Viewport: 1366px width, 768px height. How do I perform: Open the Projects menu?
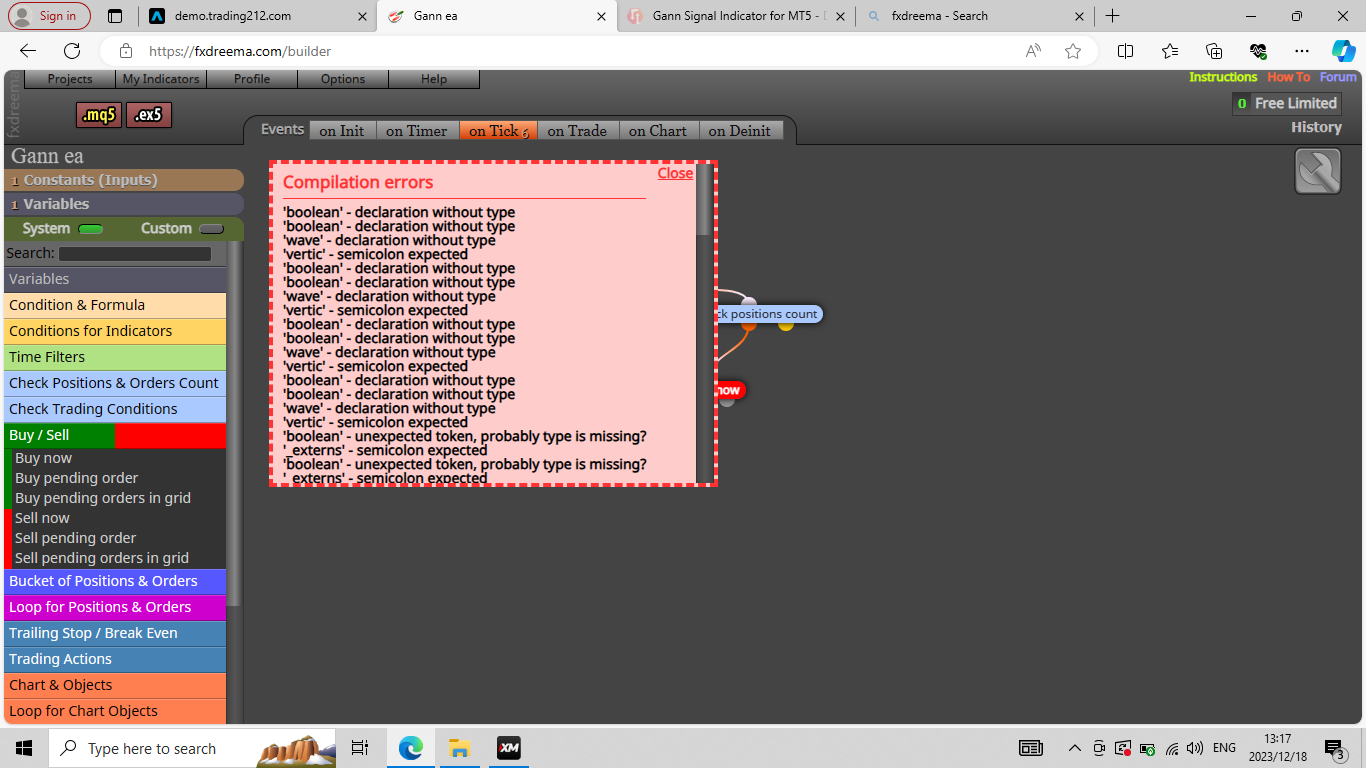(x=69, y=79)
